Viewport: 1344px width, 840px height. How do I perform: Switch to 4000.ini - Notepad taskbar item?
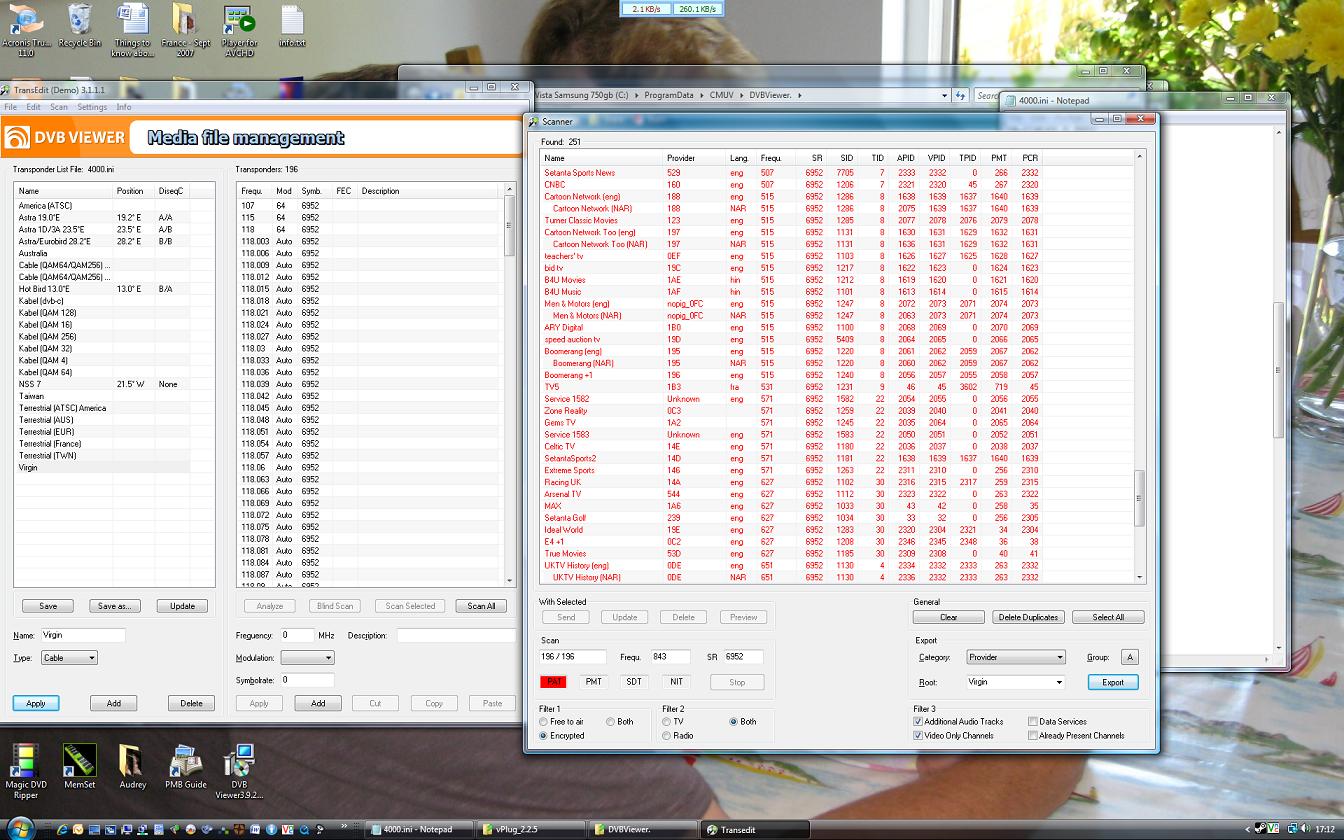[x=418, y=829]
